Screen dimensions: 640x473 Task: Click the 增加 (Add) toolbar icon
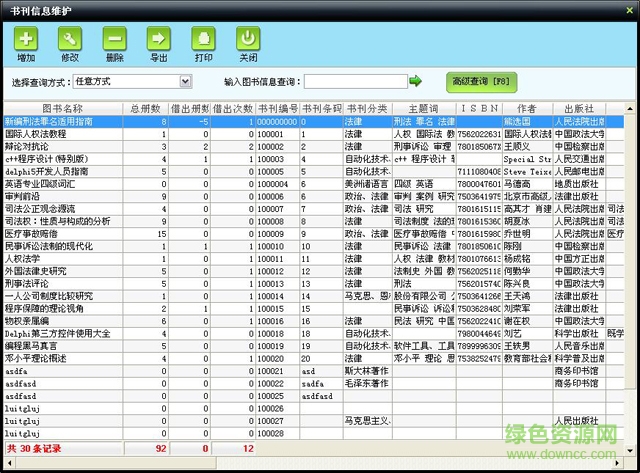(26, 40)
